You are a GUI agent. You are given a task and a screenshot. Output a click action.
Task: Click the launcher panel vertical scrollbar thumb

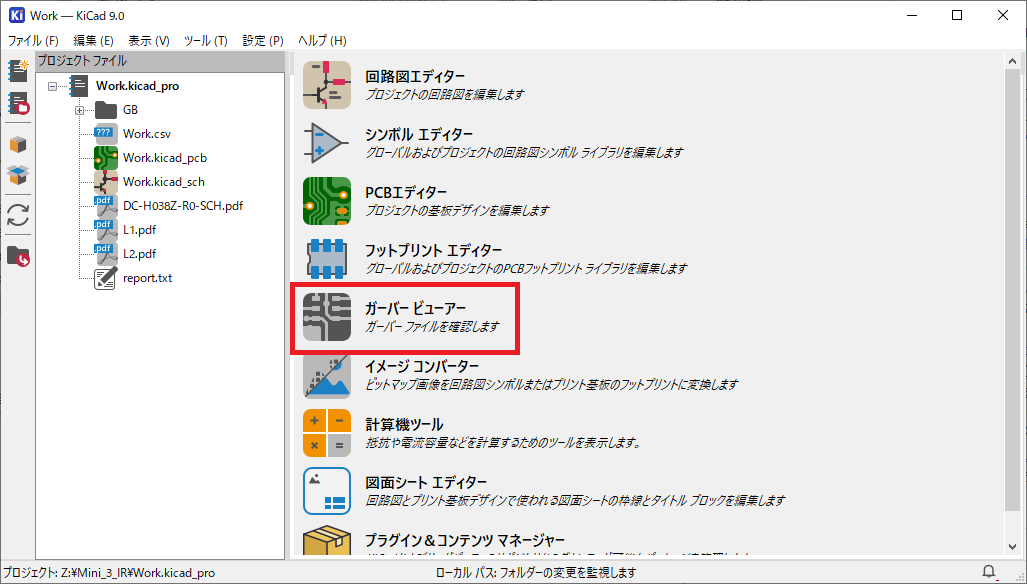pos(1013,288)
